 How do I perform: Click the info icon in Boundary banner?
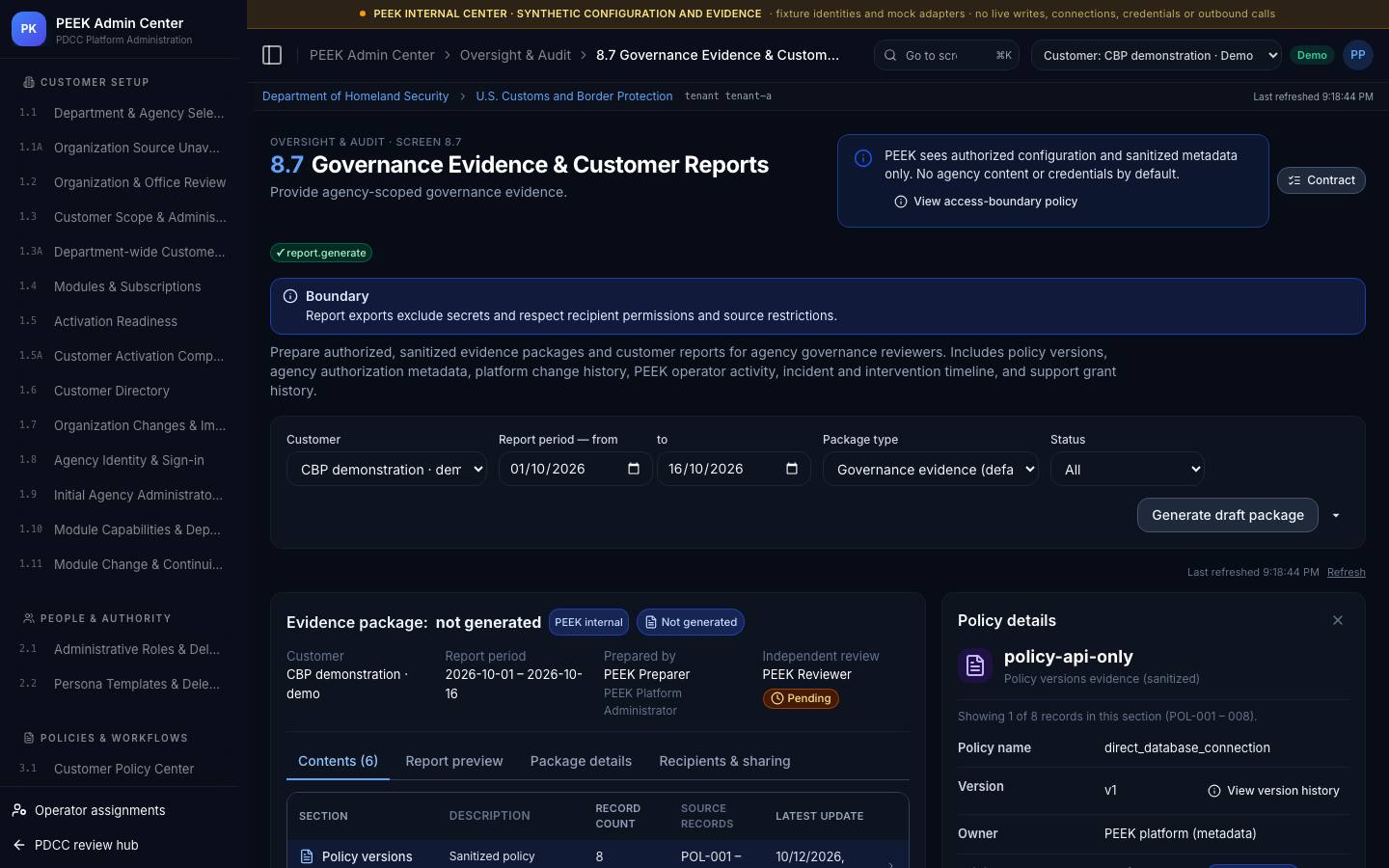[x=290, y=296]
